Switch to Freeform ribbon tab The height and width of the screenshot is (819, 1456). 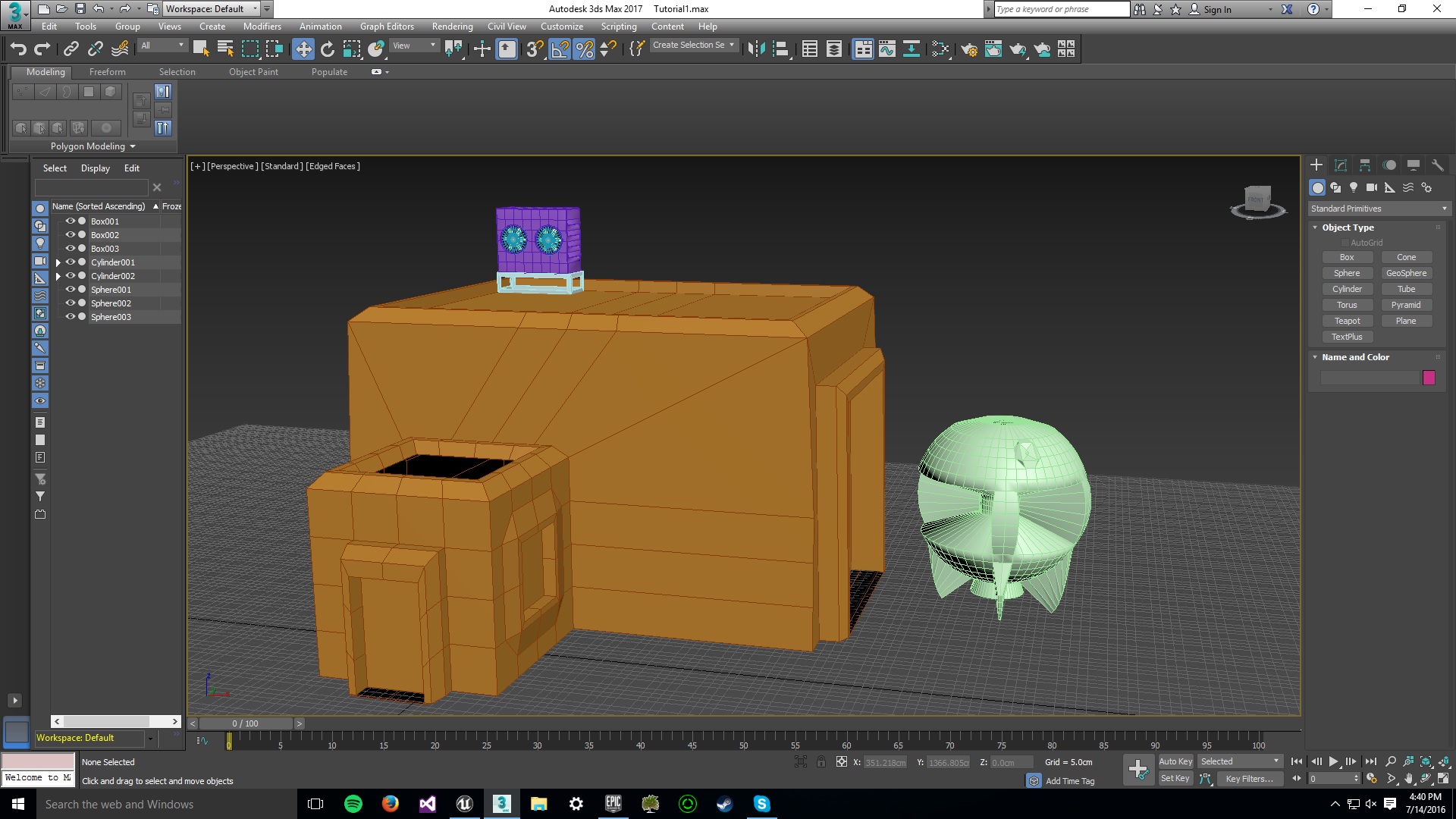tap(108, 72)
